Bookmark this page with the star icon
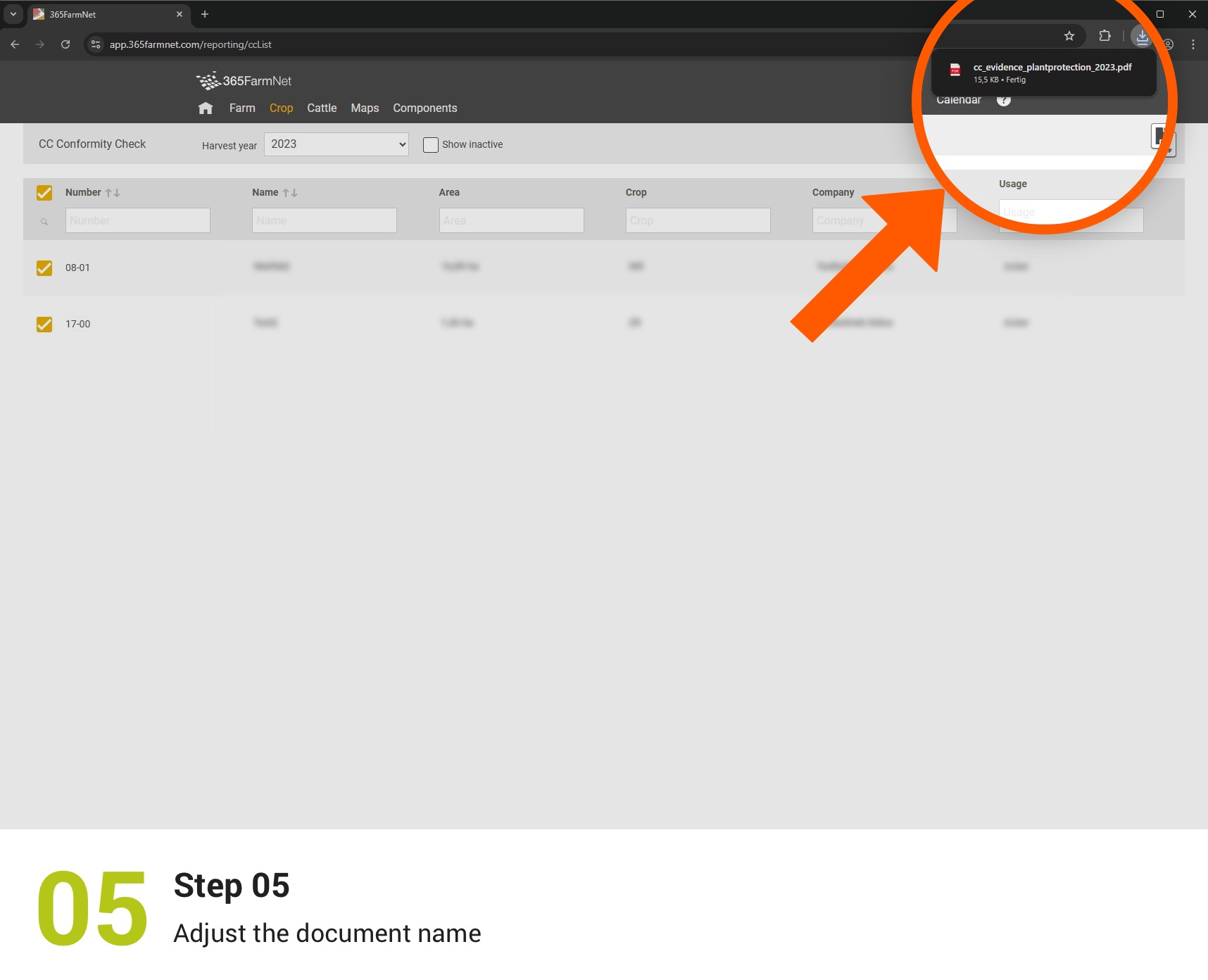 [1069, 36]
